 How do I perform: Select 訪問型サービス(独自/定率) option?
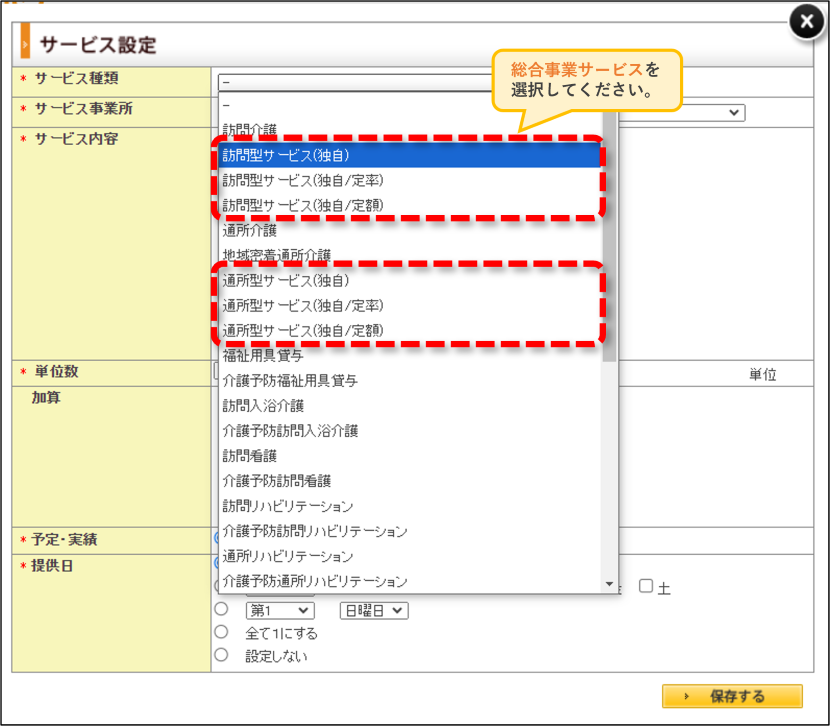[410, 180]
